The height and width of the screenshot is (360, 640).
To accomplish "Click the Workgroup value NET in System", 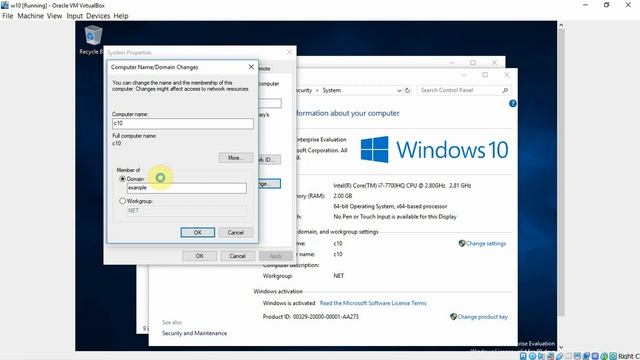I will click(x=338, y=276).
